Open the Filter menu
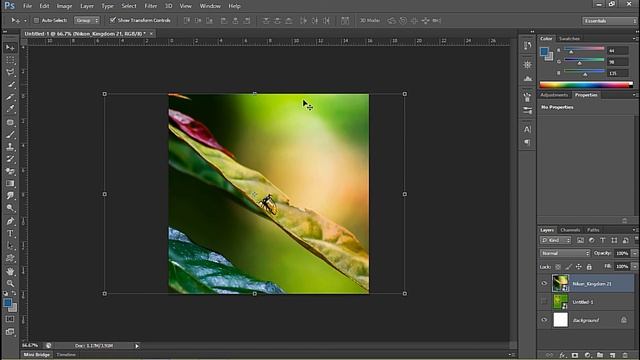640x360 pixels. (151, 6)
